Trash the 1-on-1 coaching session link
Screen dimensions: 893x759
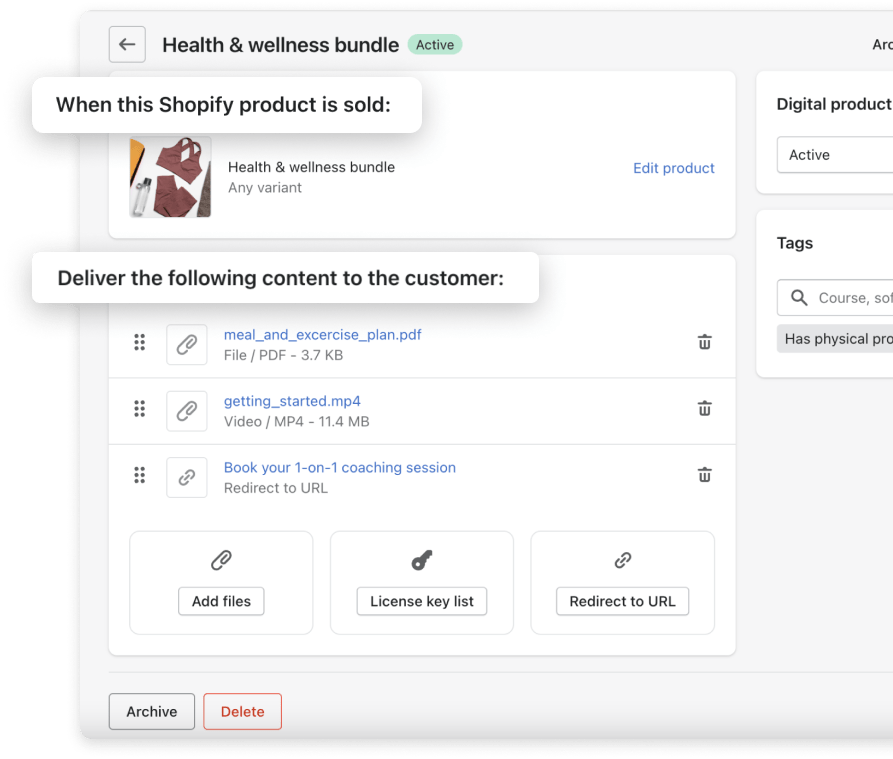click(x=704, y=475)
